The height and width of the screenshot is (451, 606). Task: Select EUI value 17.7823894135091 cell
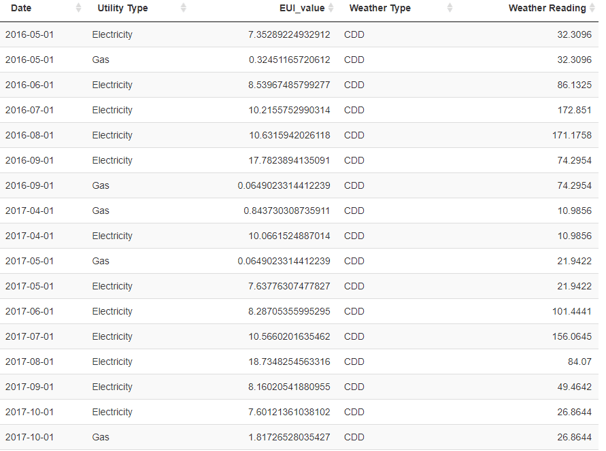click(x=289, y=160)
